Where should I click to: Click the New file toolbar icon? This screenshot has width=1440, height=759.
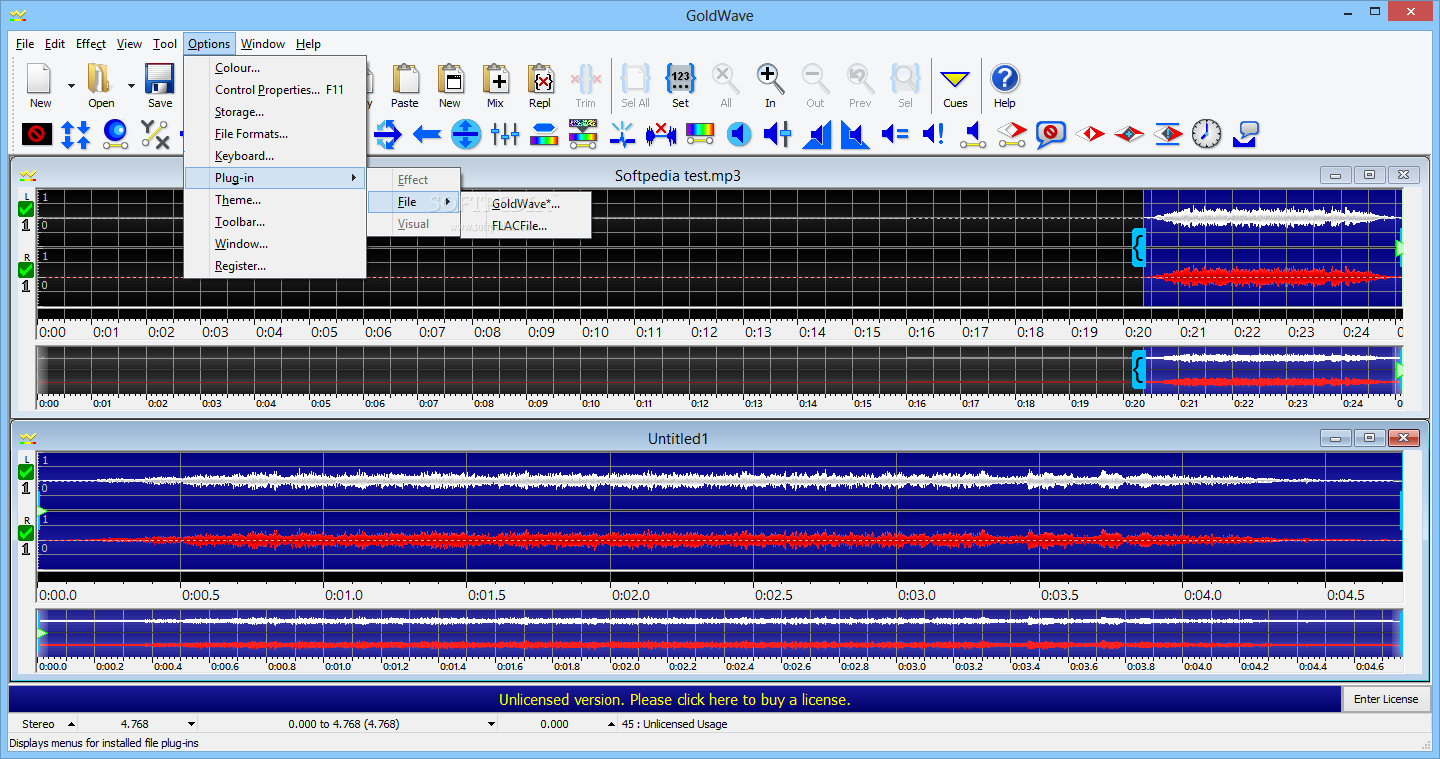[40, 78]
